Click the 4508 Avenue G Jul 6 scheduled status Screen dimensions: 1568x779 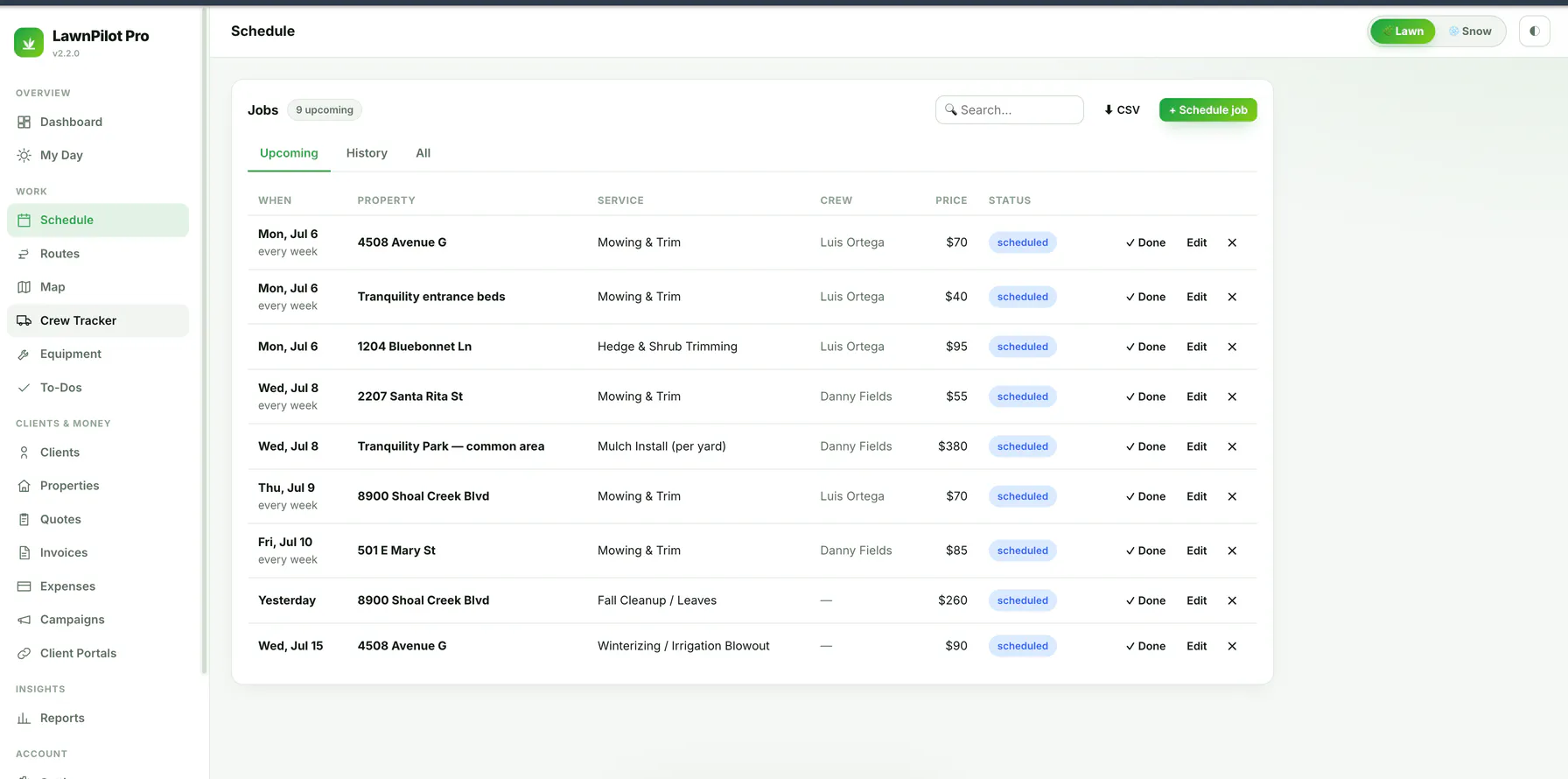tap(1022, 242)
